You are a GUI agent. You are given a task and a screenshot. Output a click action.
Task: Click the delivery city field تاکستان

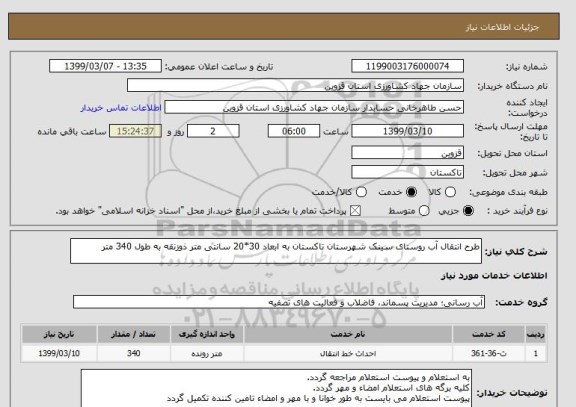407,172
